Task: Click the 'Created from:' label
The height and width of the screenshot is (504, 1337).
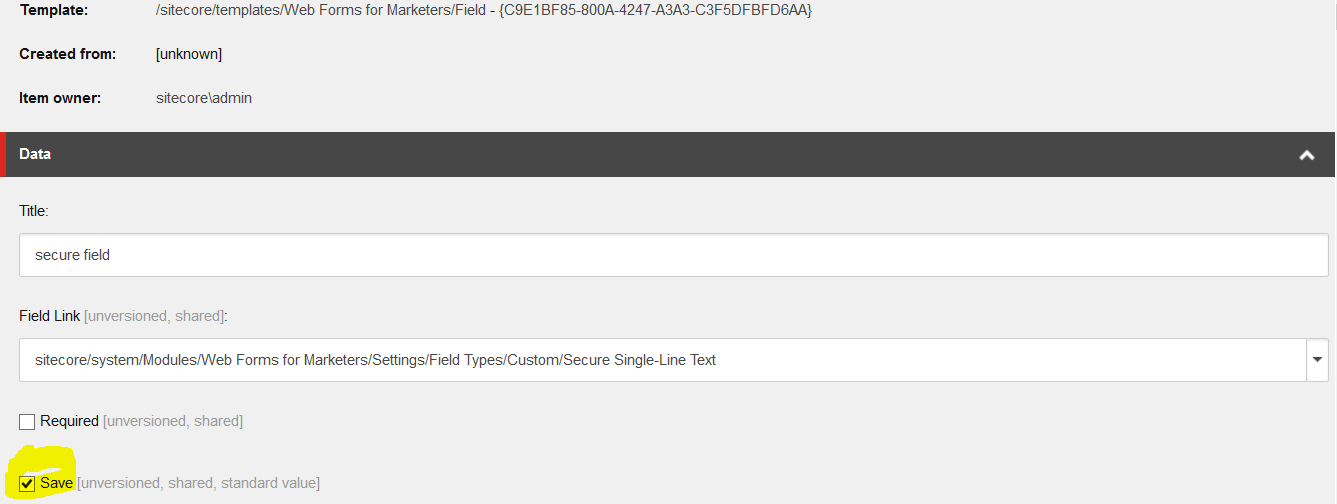Action: pyautogui.click(x=68, y=54)
